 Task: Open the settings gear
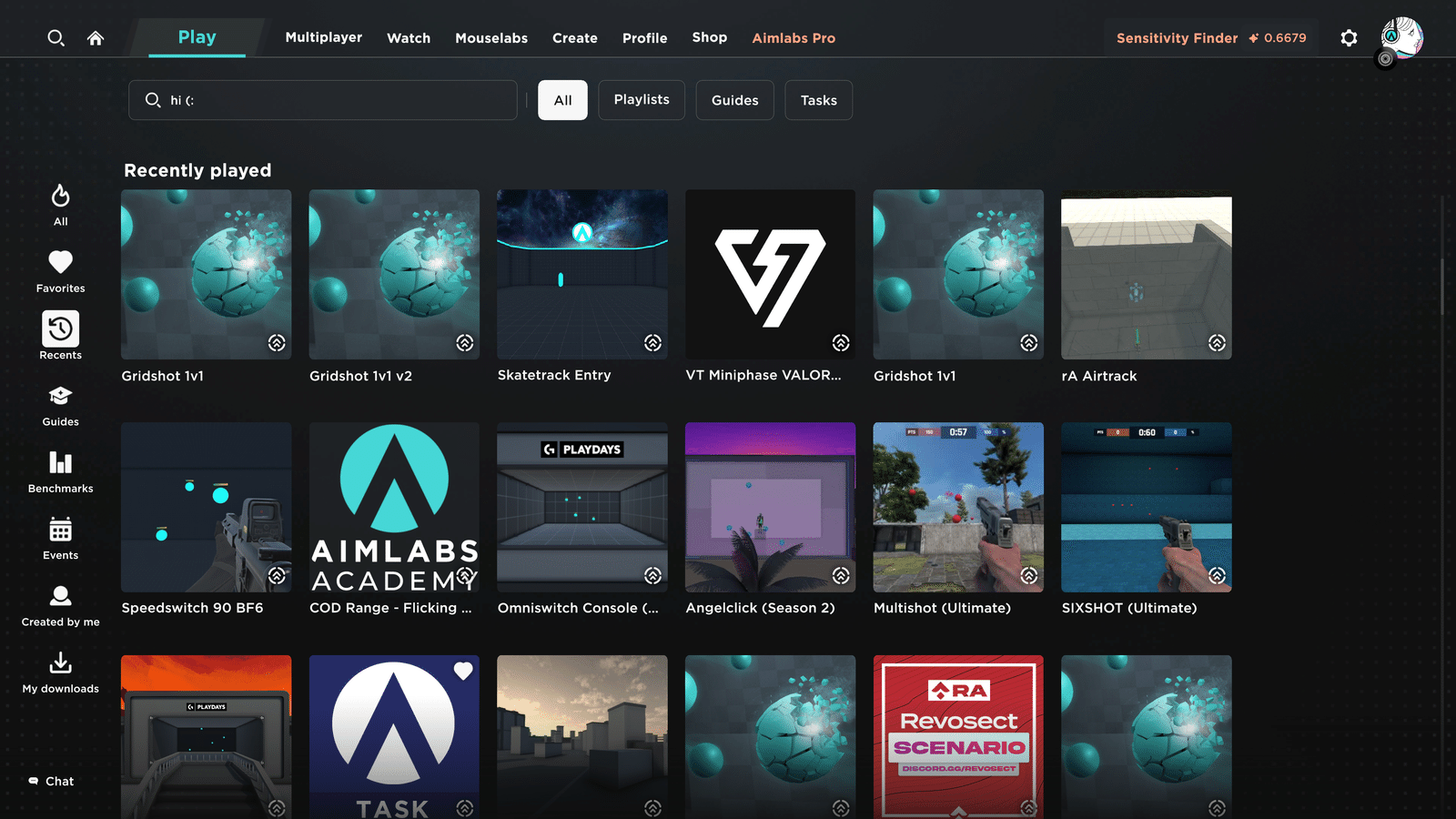1349,38
